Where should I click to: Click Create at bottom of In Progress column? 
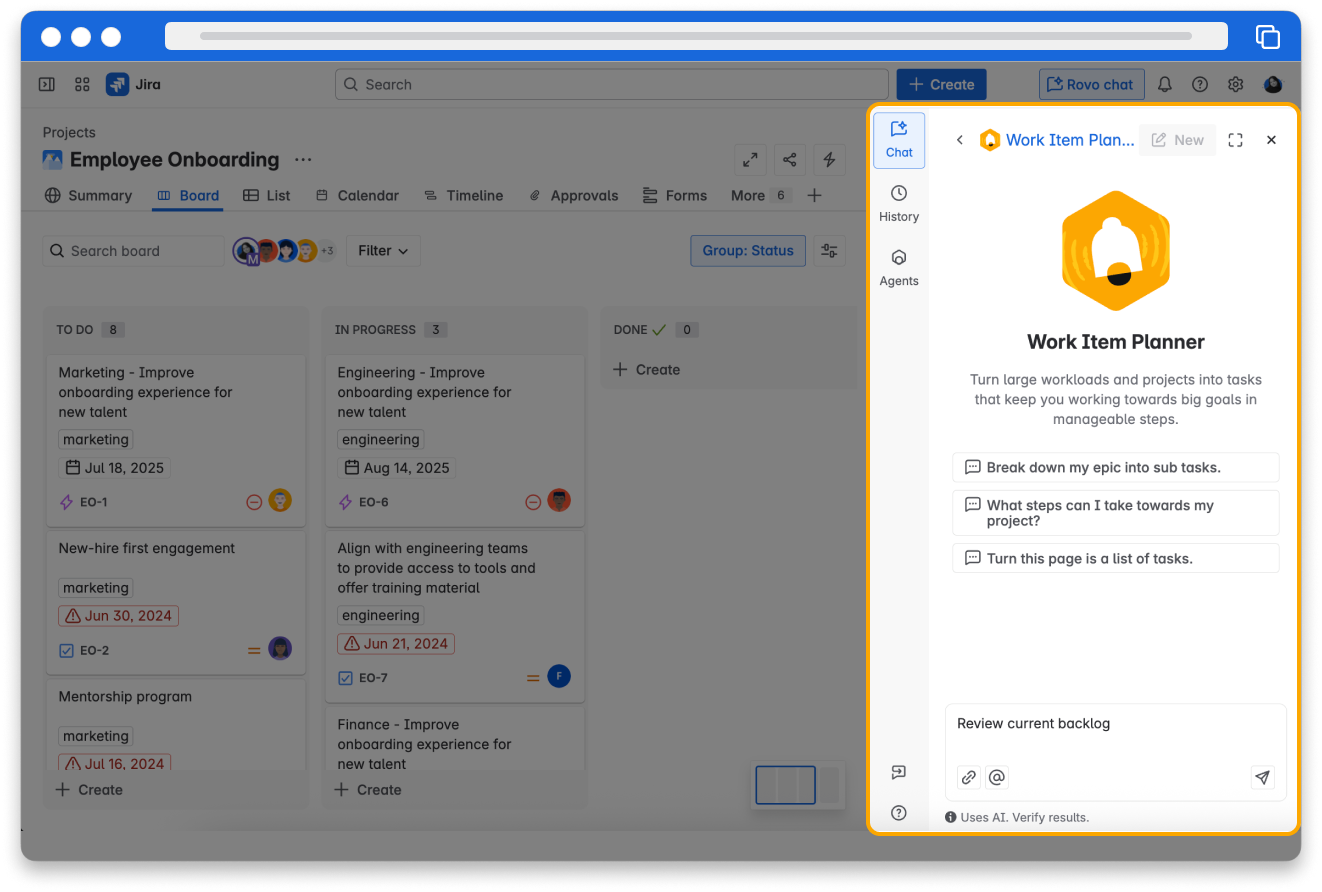click(x=368, y=790)
